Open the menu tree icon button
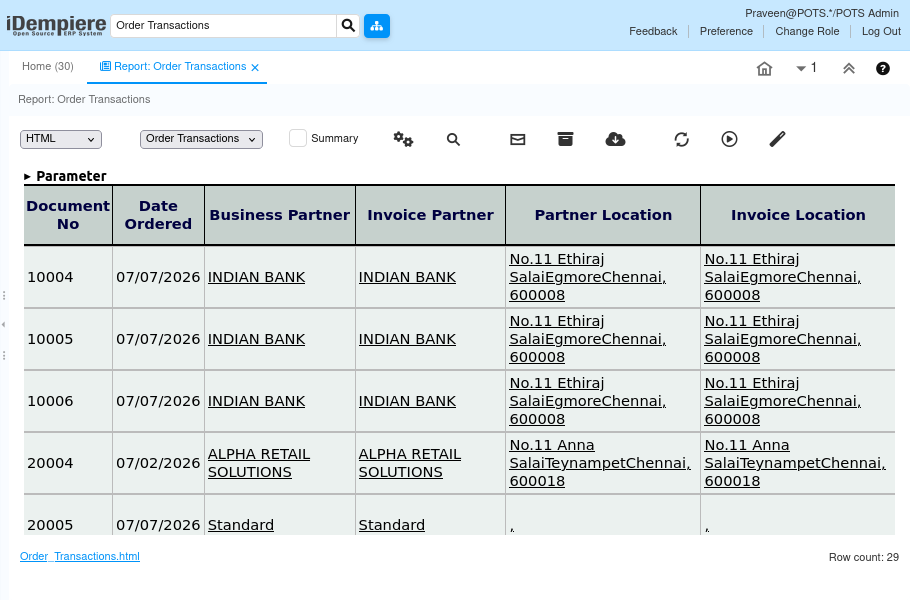This screenshot has height=600, width=910. point(377,26)
